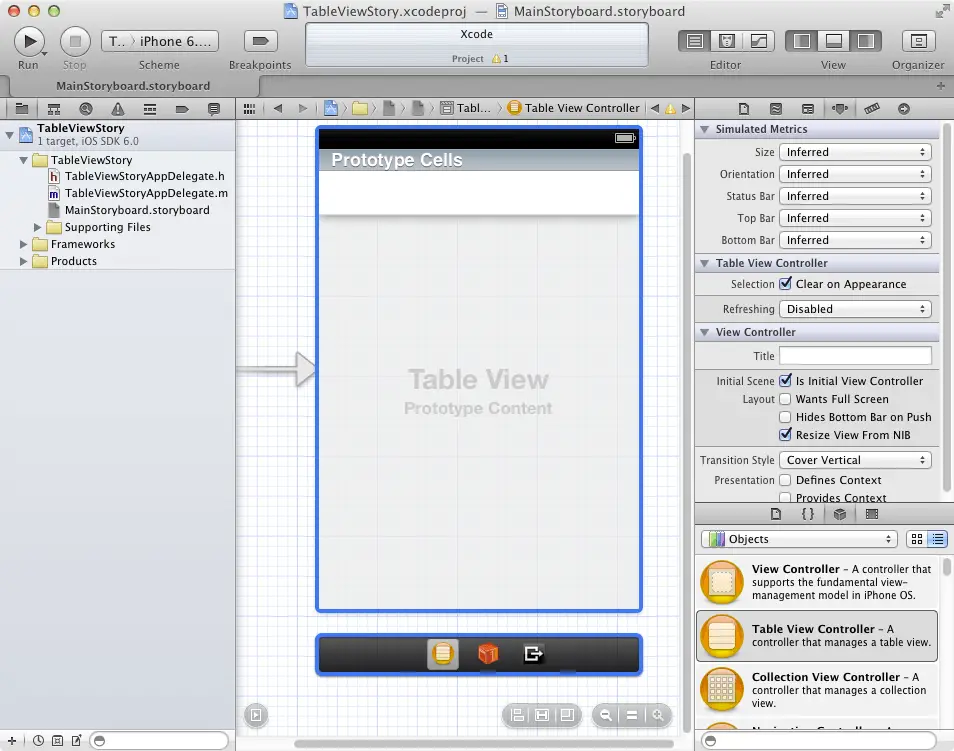Select the Search navigator icon
954x751 pixels.
tap(86, 108)
